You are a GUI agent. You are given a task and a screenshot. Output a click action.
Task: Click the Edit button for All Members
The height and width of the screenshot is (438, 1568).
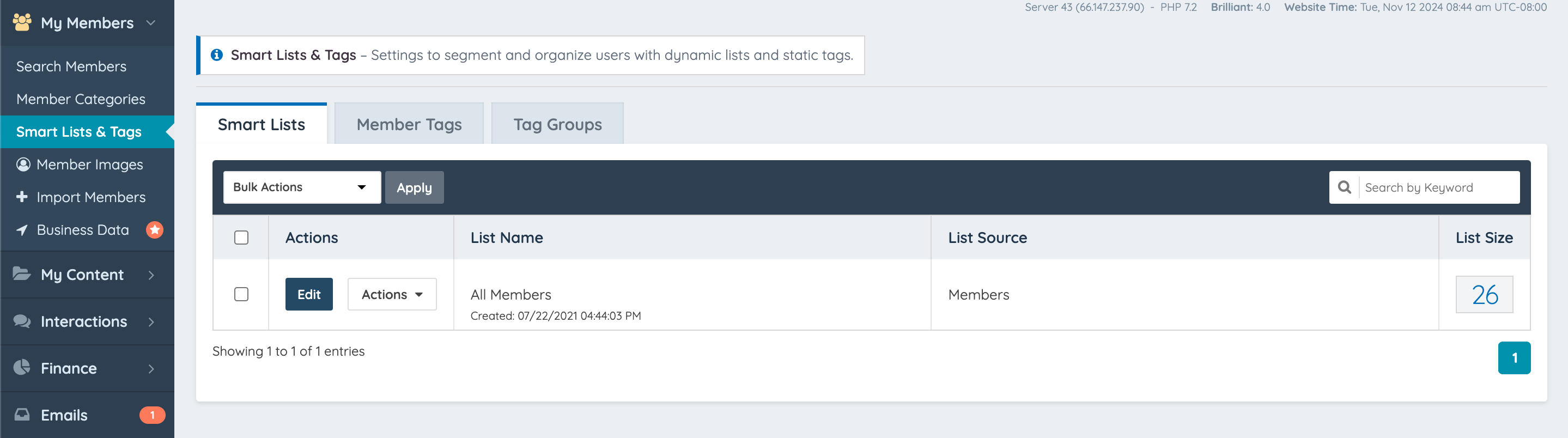click(x=308, y=294)
